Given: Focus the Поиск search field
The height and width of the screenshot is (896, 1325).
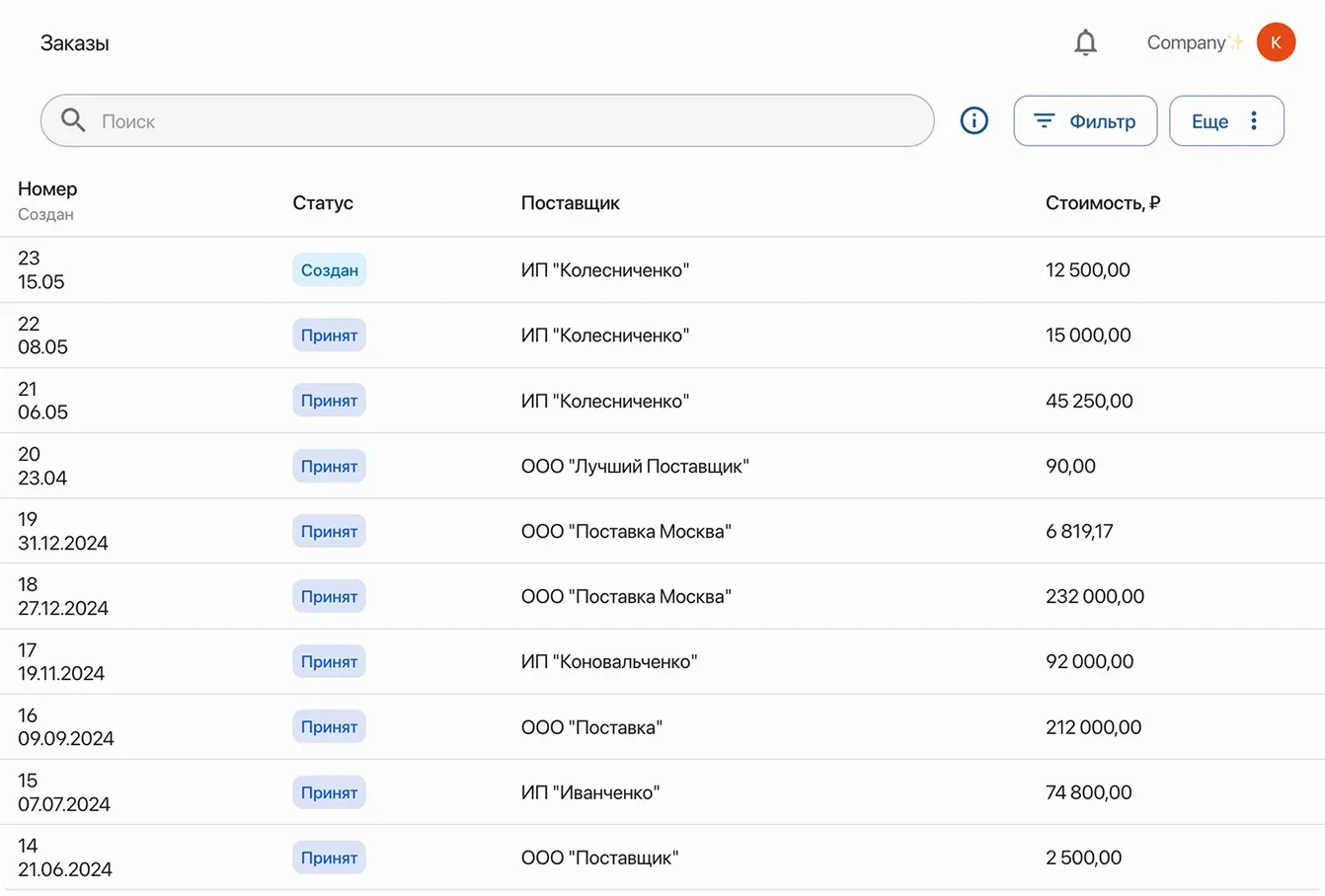Looking at the screenshot, I should [494, 120].
